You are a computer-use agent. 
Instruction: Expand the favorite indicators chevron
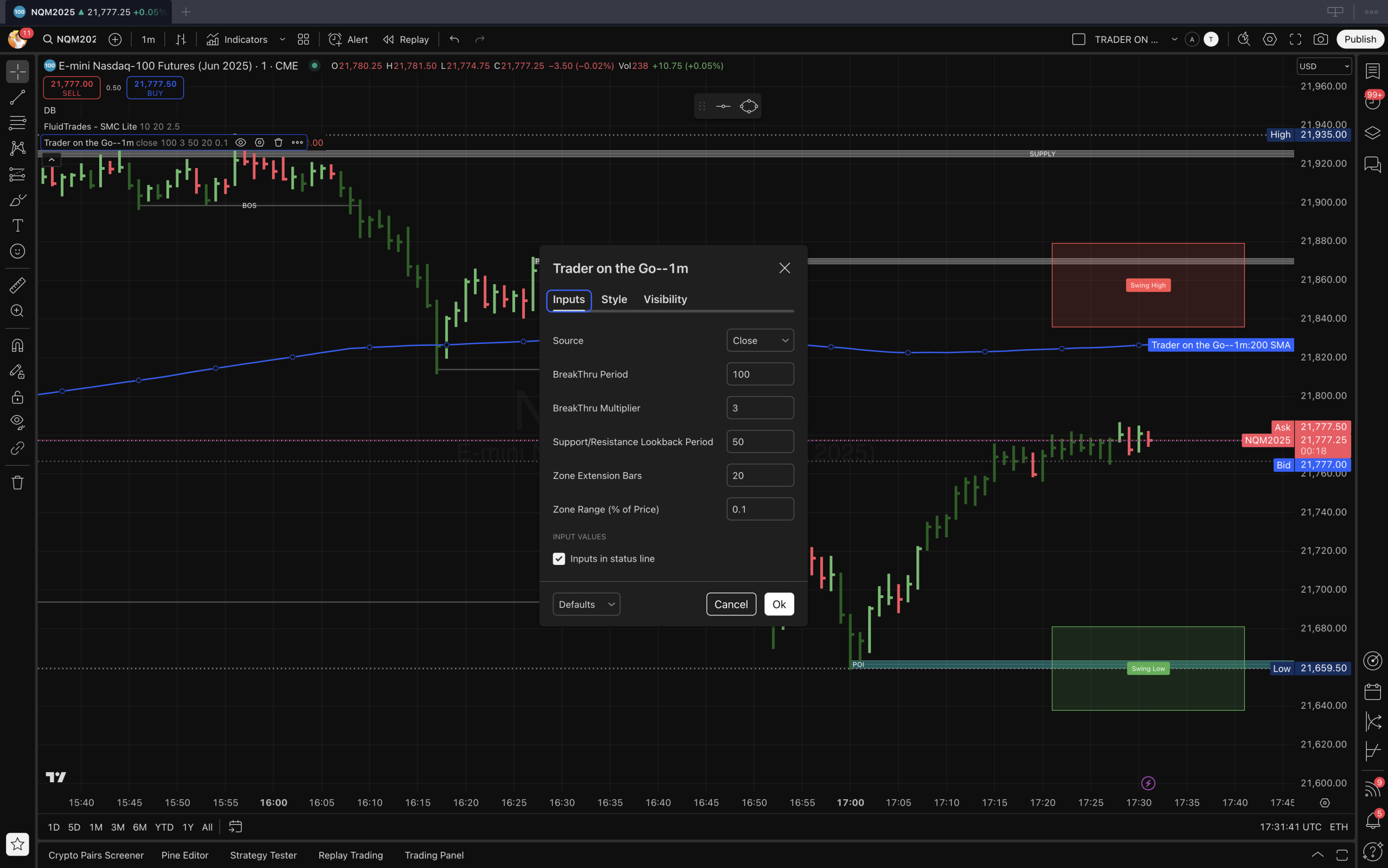pos(282,39)
